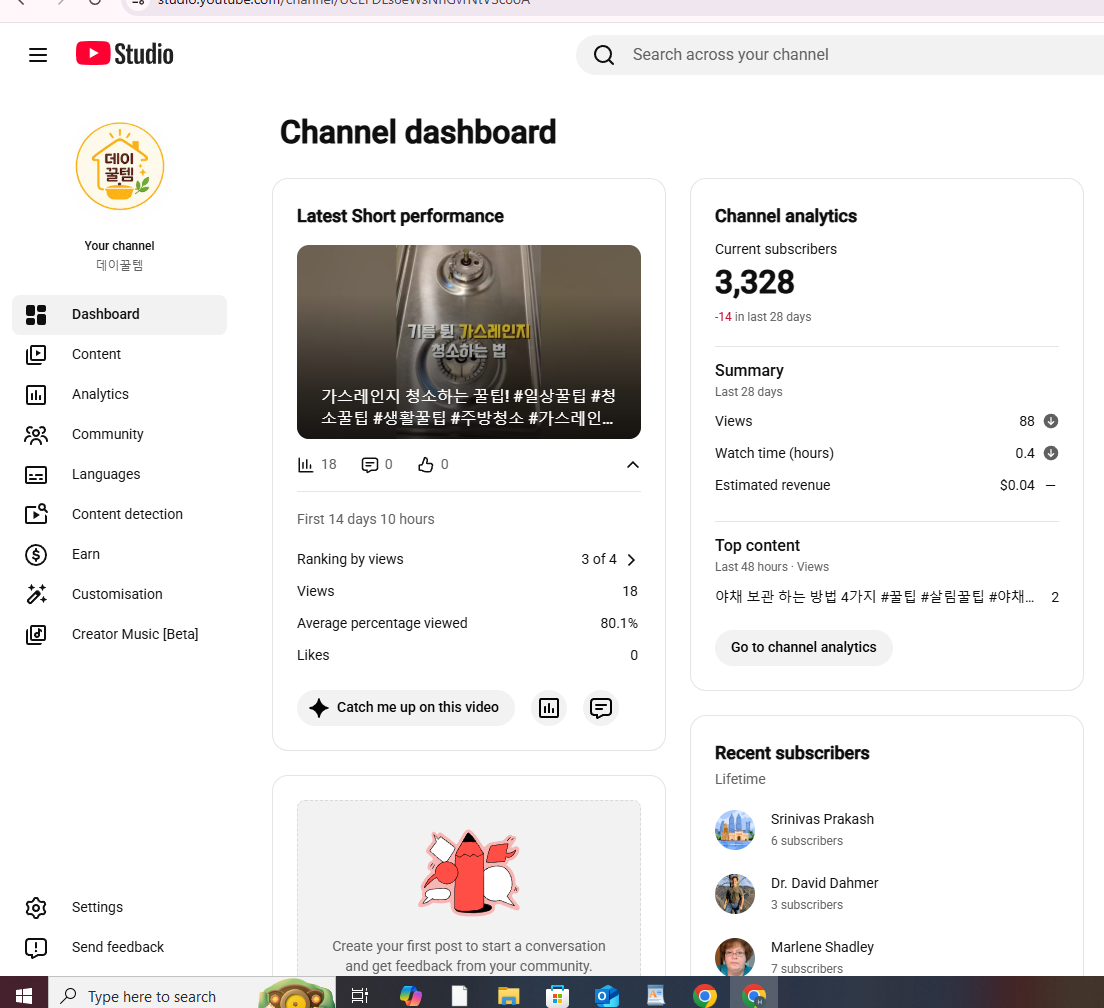
Task: Click the Languages subtitles icon
Action: tap(36, 475)
